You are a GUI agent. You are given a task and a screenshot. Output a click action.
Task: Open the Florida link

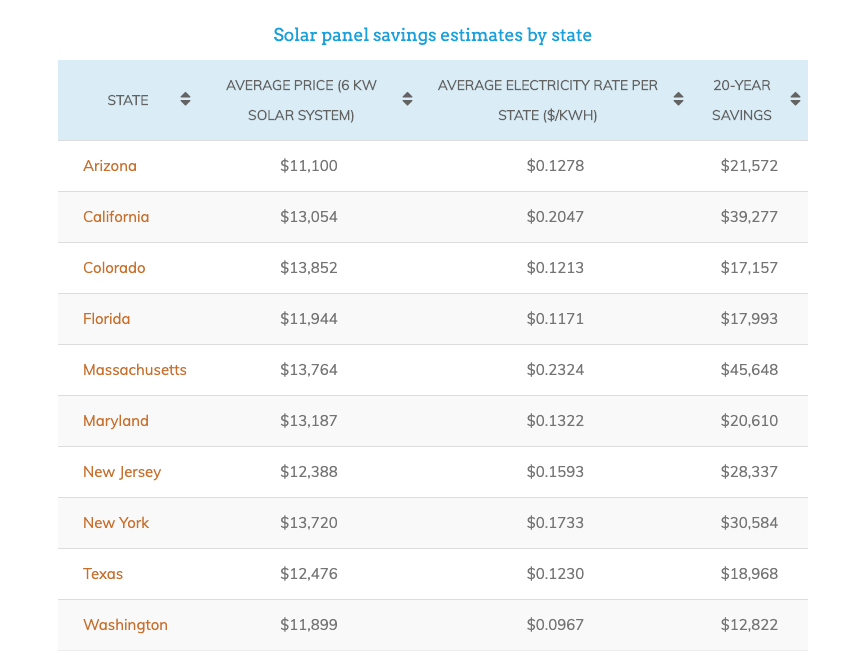pos(106,319)
